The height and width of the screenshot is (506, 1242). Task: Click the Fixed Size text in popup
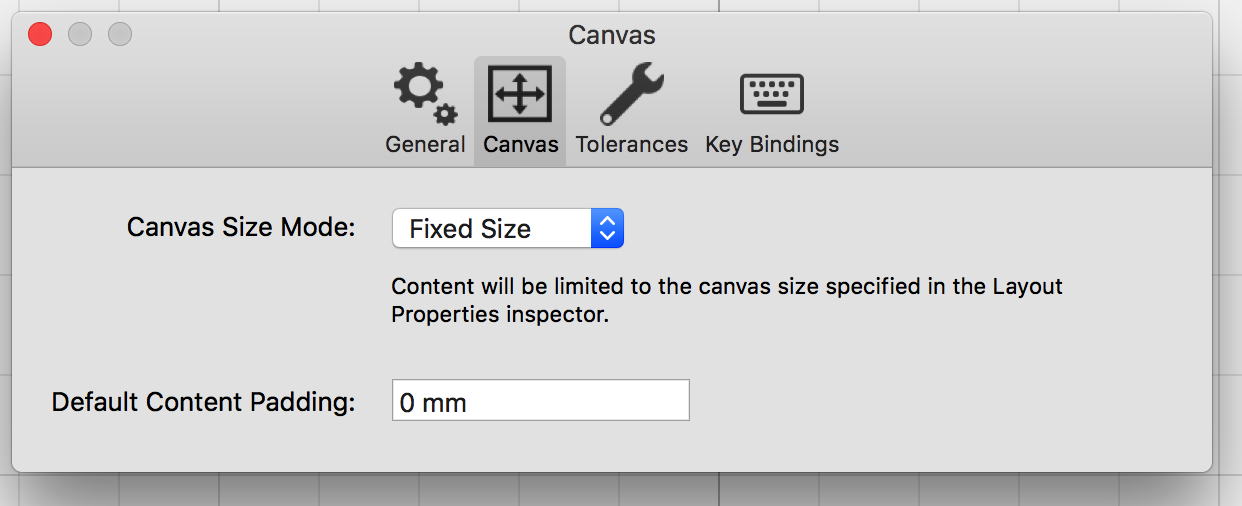click(x=470, y=229)
